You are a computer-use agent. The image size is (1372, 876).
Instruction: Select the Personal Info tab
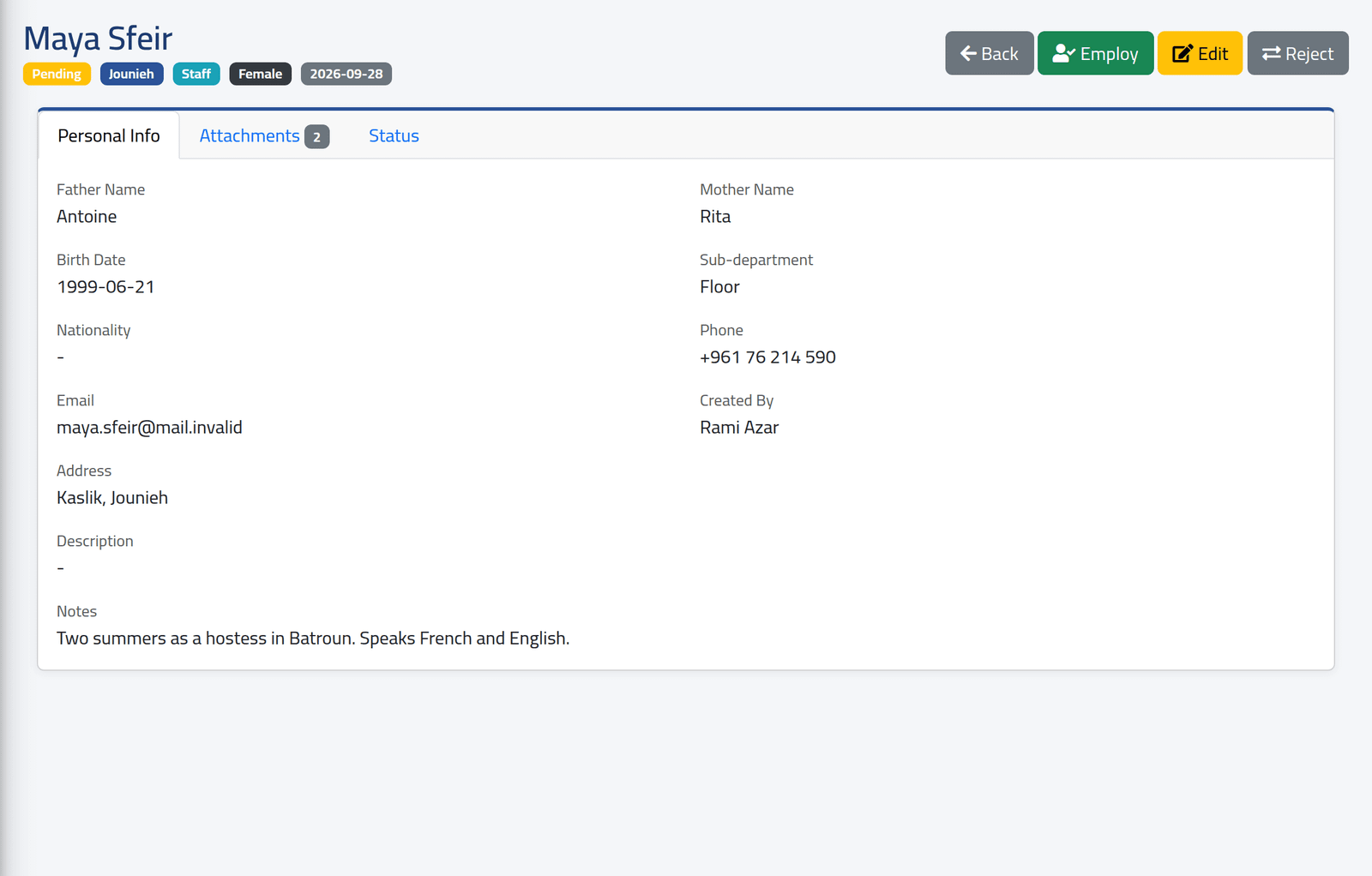[109, 135]
